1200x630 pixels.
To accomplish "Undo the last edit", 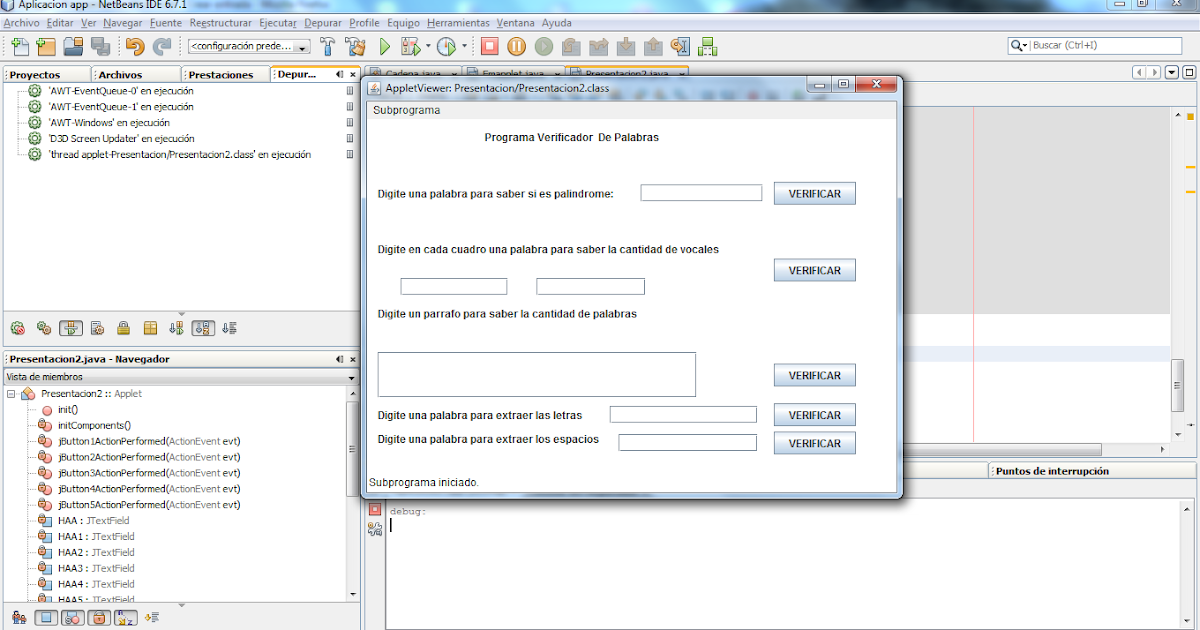I will tap(133, 45).
